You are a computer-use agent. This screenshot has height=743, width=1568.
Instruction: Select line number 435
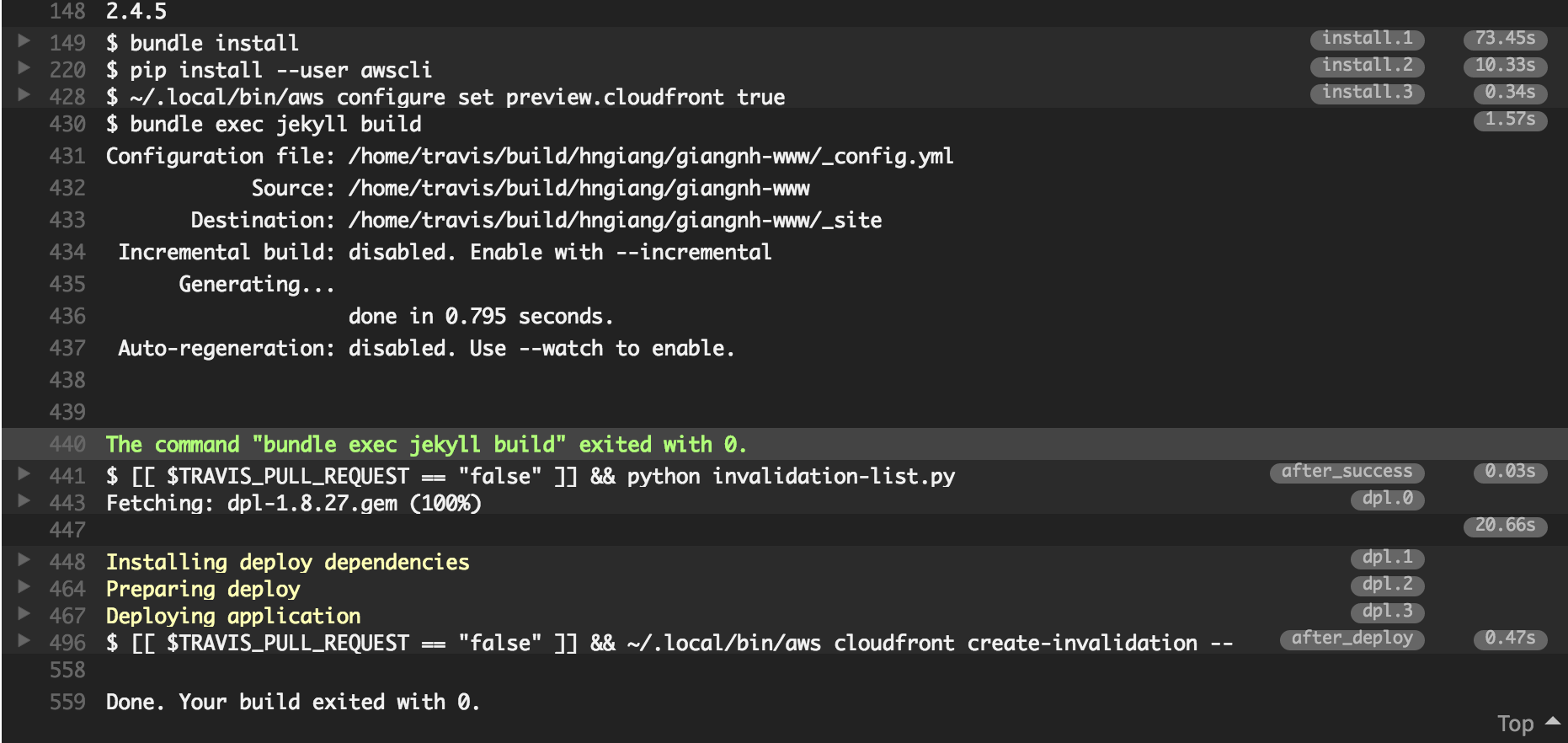click(x=67, y=284)
